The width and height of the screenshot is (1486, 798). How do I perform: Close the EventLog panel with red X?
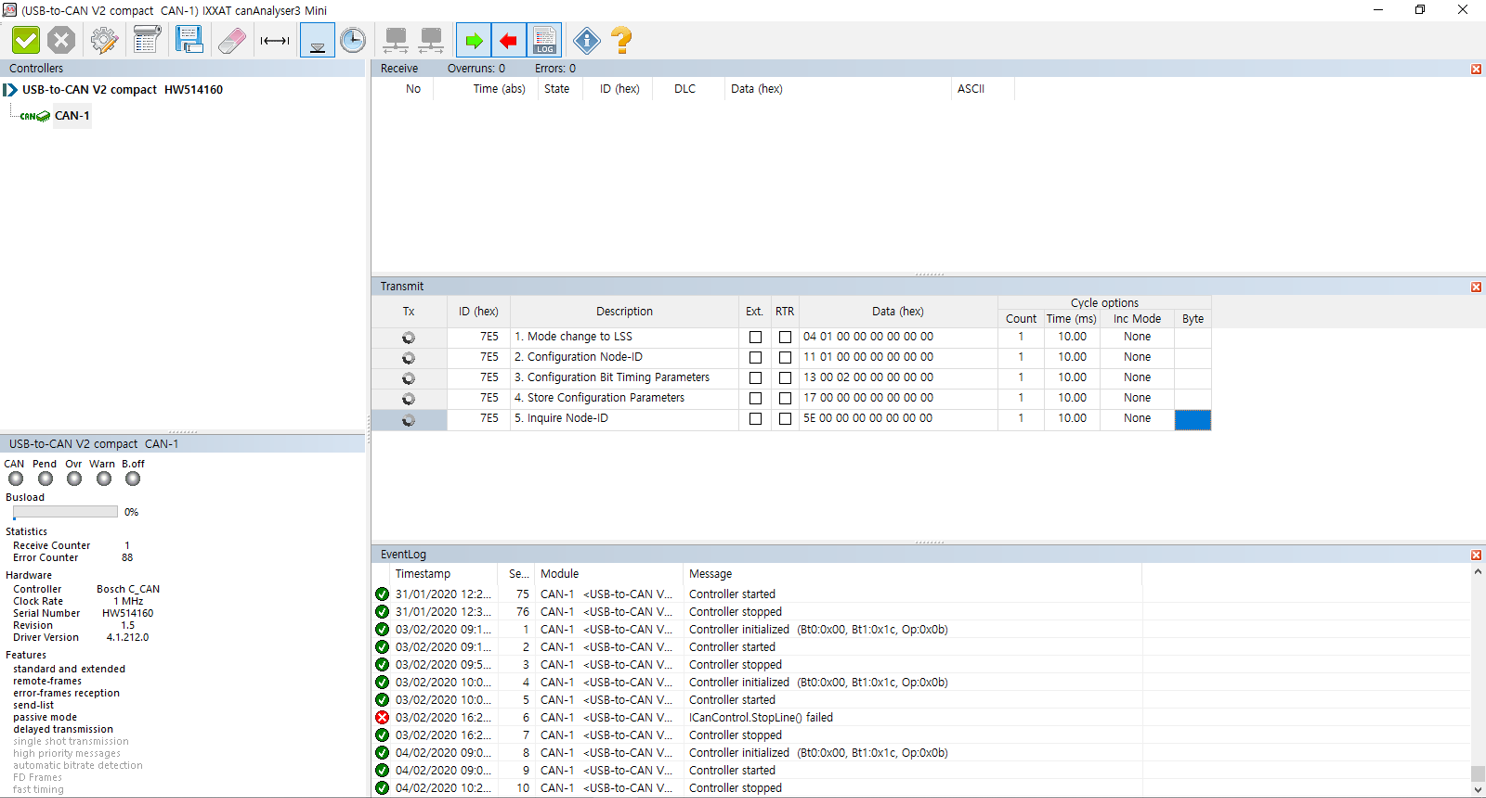click(x=1476, y=555)
